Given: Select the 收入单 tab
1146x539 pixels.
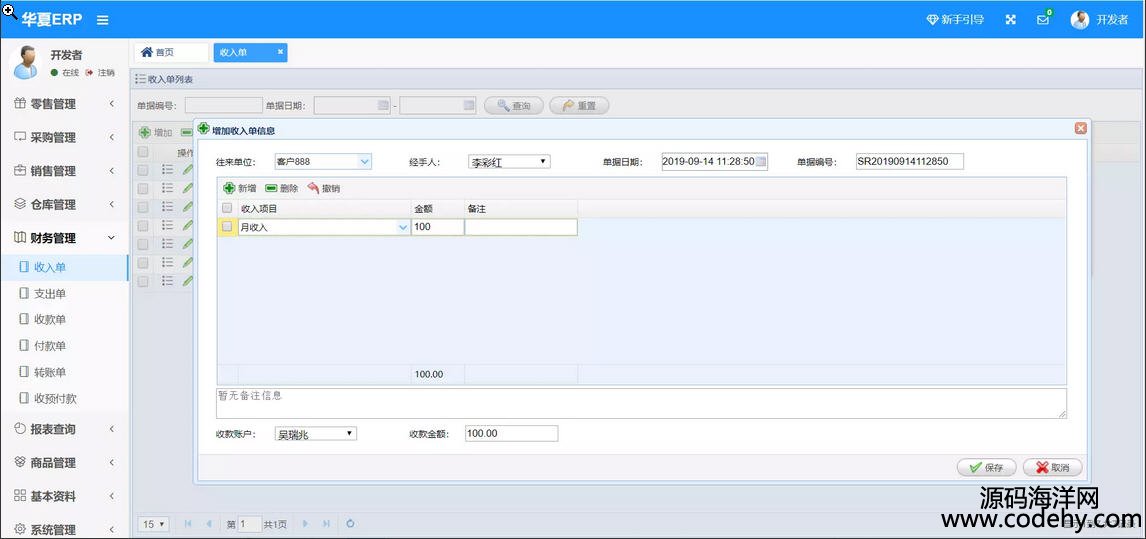Looking at the screenshot, I should click(250, 53).
